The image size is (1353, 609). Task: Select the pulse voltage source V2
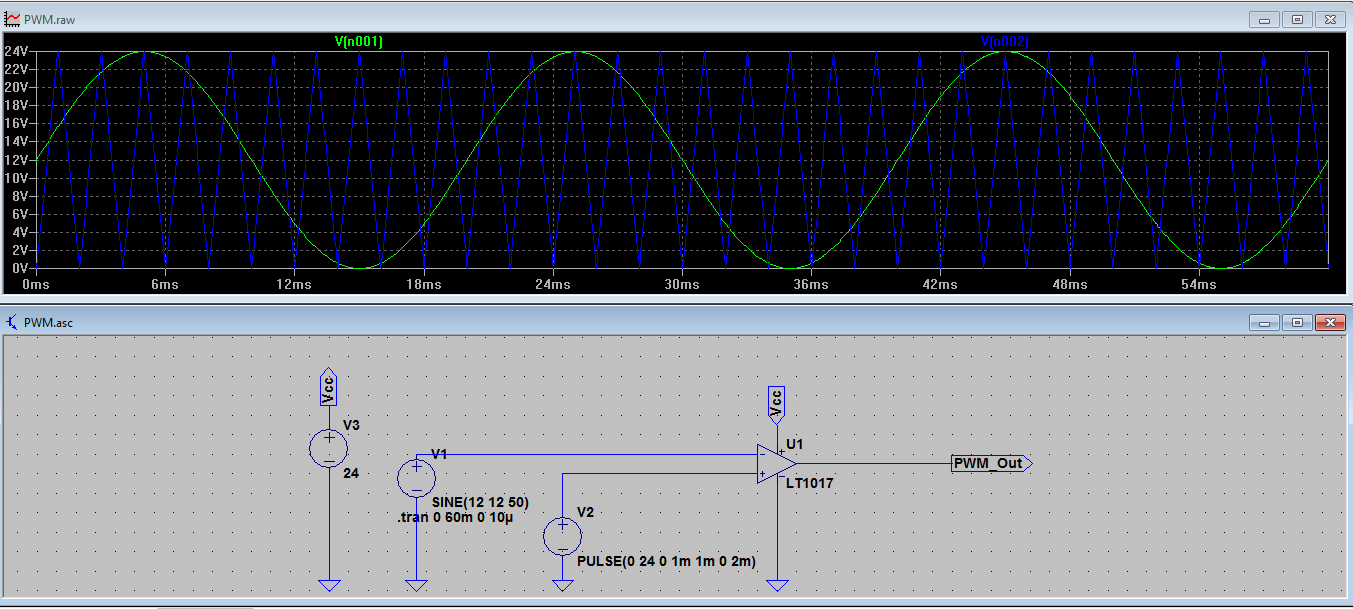(562, 536)
